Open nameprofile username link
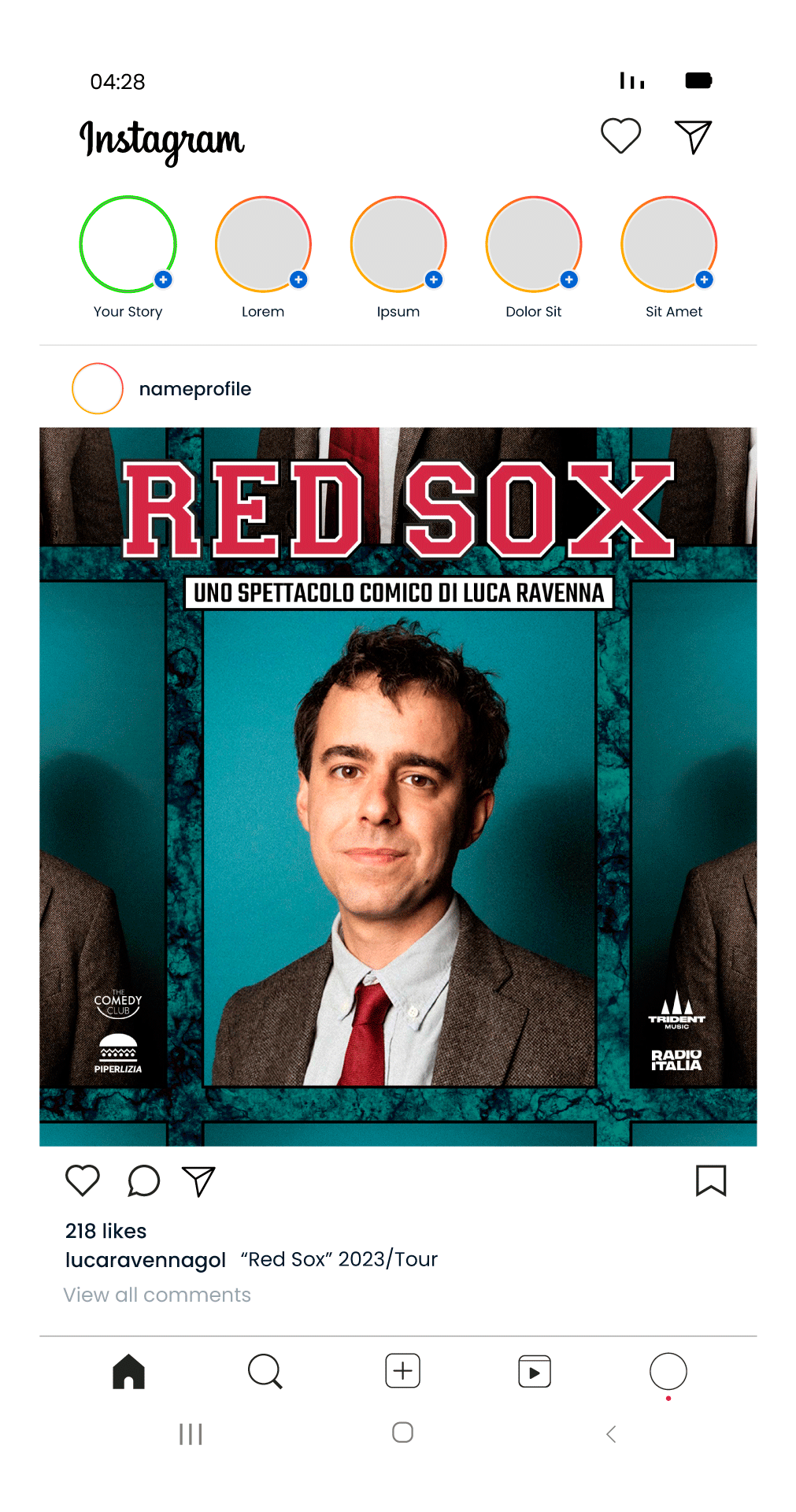 point(195,389)
